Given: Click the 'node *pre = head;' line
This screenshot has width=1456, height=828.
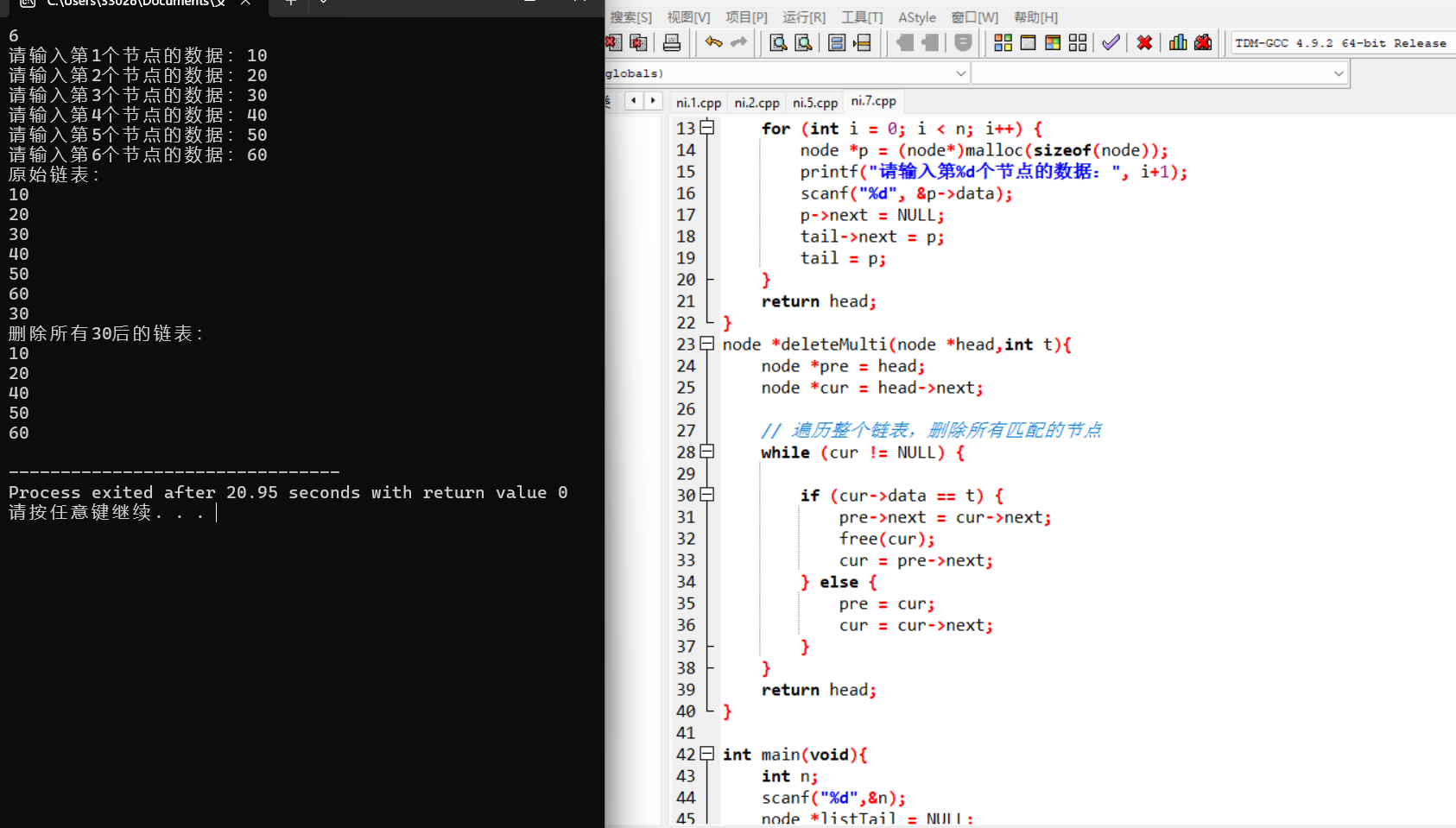Looking at the screenshot, I should 843,366.
